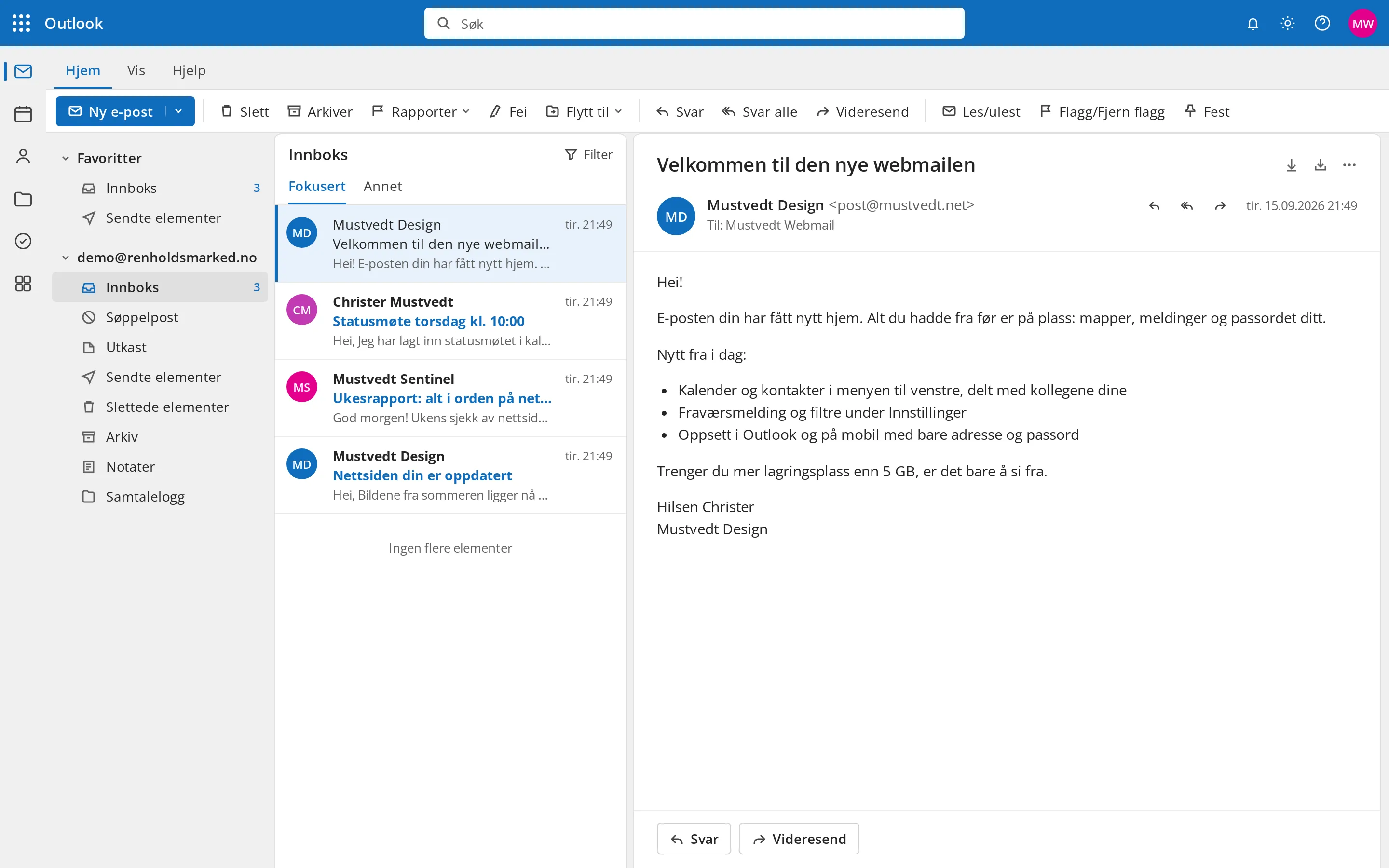Open the notifications bell
The height and width of the screenshot is (868, 1389).
click(1253, 24)
